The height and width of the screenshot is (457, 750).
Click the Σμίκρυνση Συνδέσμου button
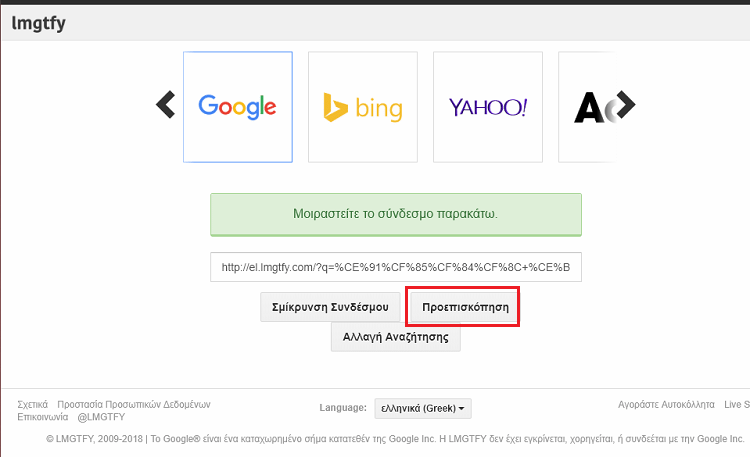click(330, 307)
